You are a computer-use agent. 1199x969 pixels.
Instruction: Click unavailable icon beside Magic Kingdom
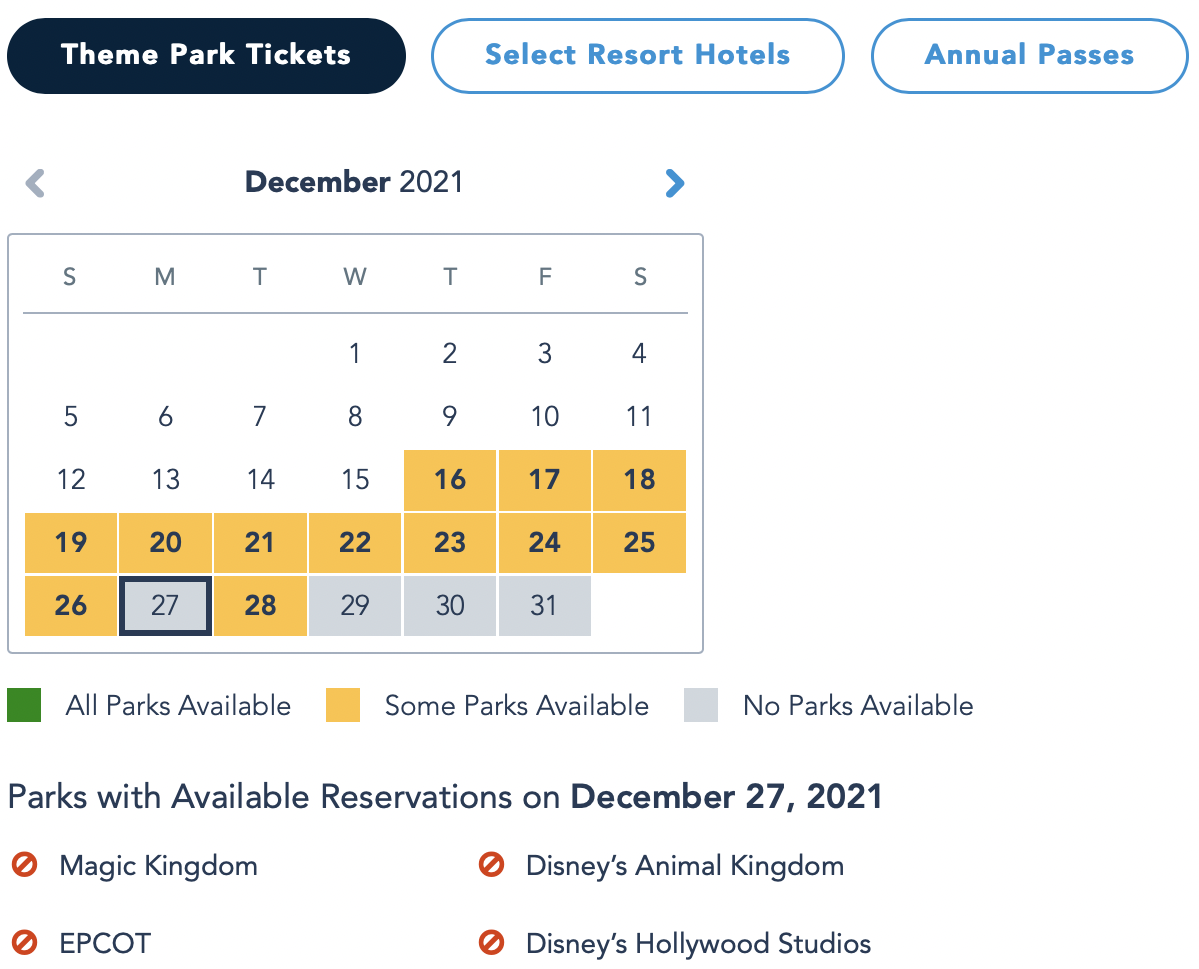pyautogui.click(x=25, y=865)
